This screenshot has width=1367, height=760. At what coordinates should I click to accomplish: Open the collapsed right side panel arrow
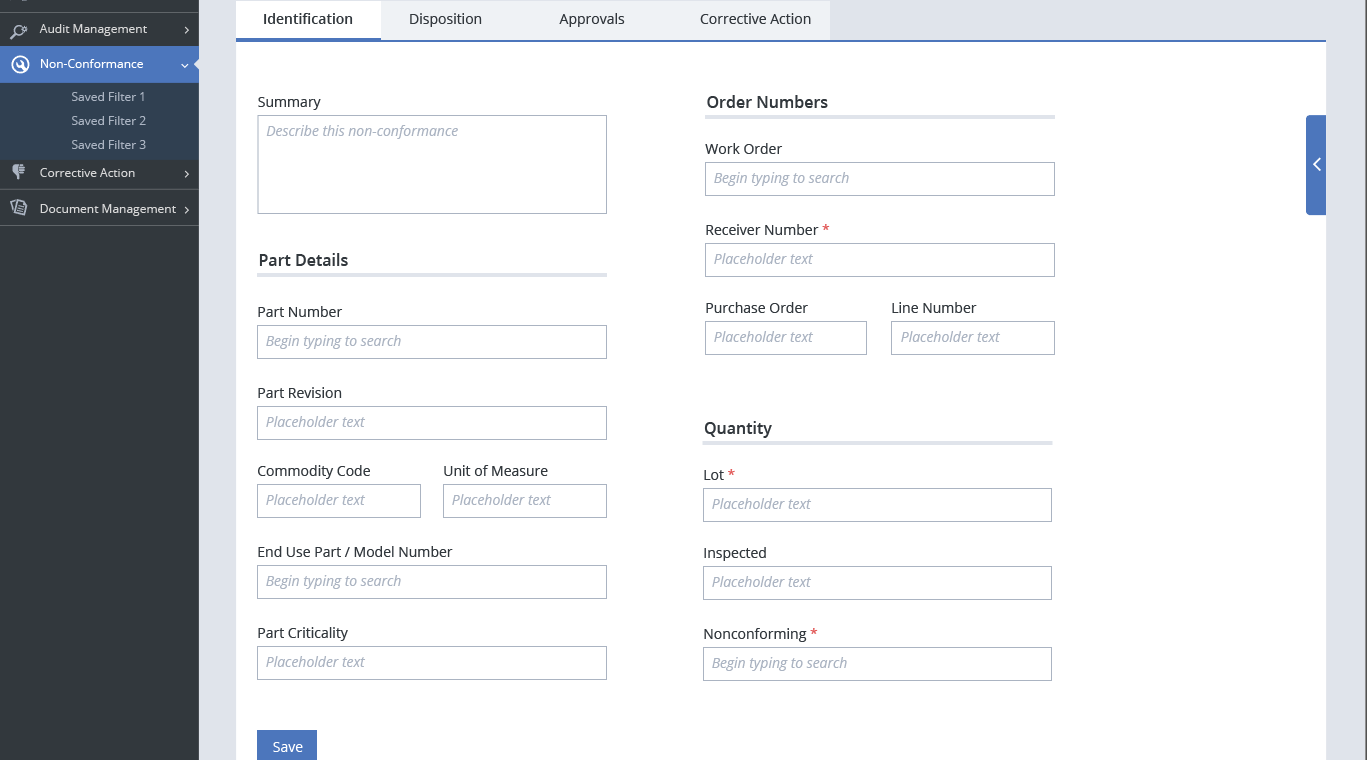pos(1316,165)
